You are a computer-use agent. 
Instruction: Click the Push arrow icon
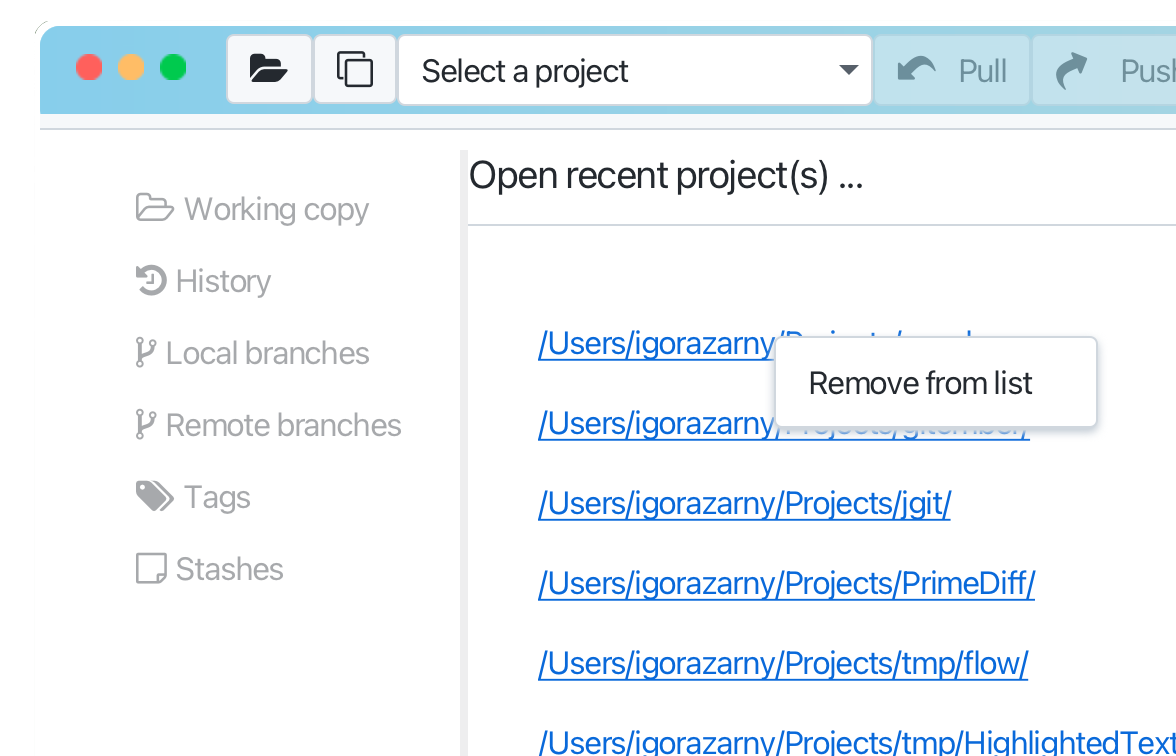click(x=1071, y=70)
